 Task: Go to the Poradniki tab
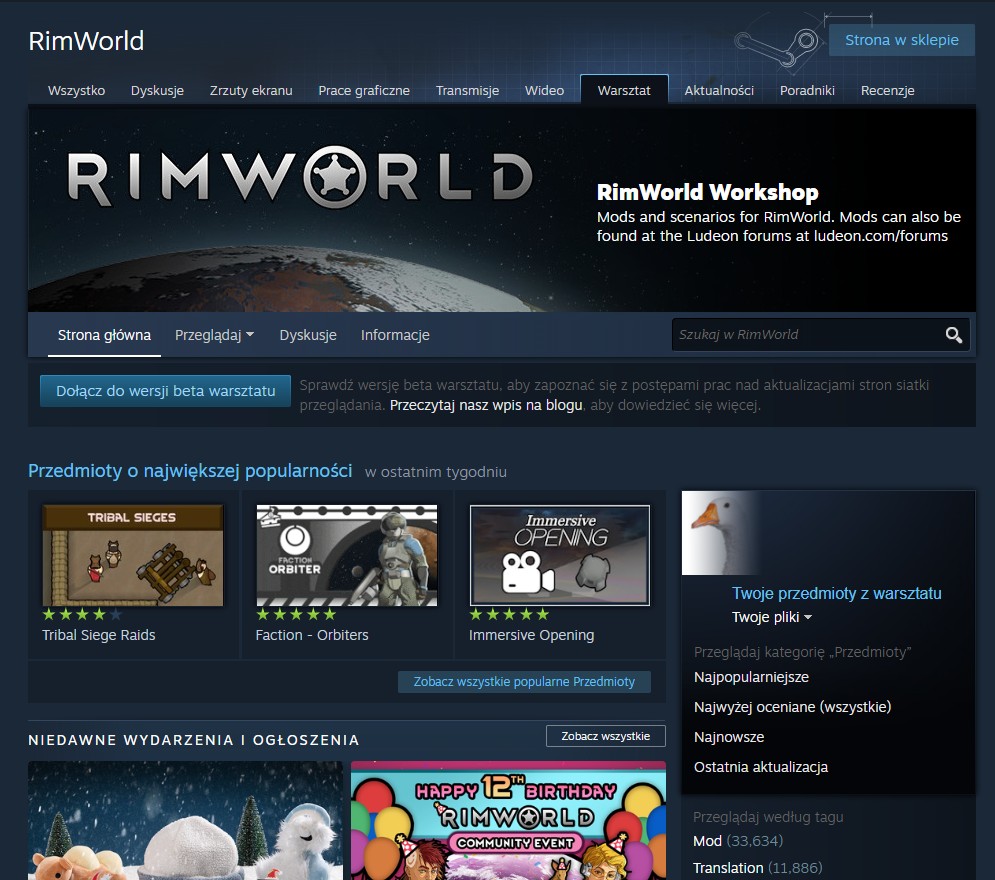click(x=807, y=90)
